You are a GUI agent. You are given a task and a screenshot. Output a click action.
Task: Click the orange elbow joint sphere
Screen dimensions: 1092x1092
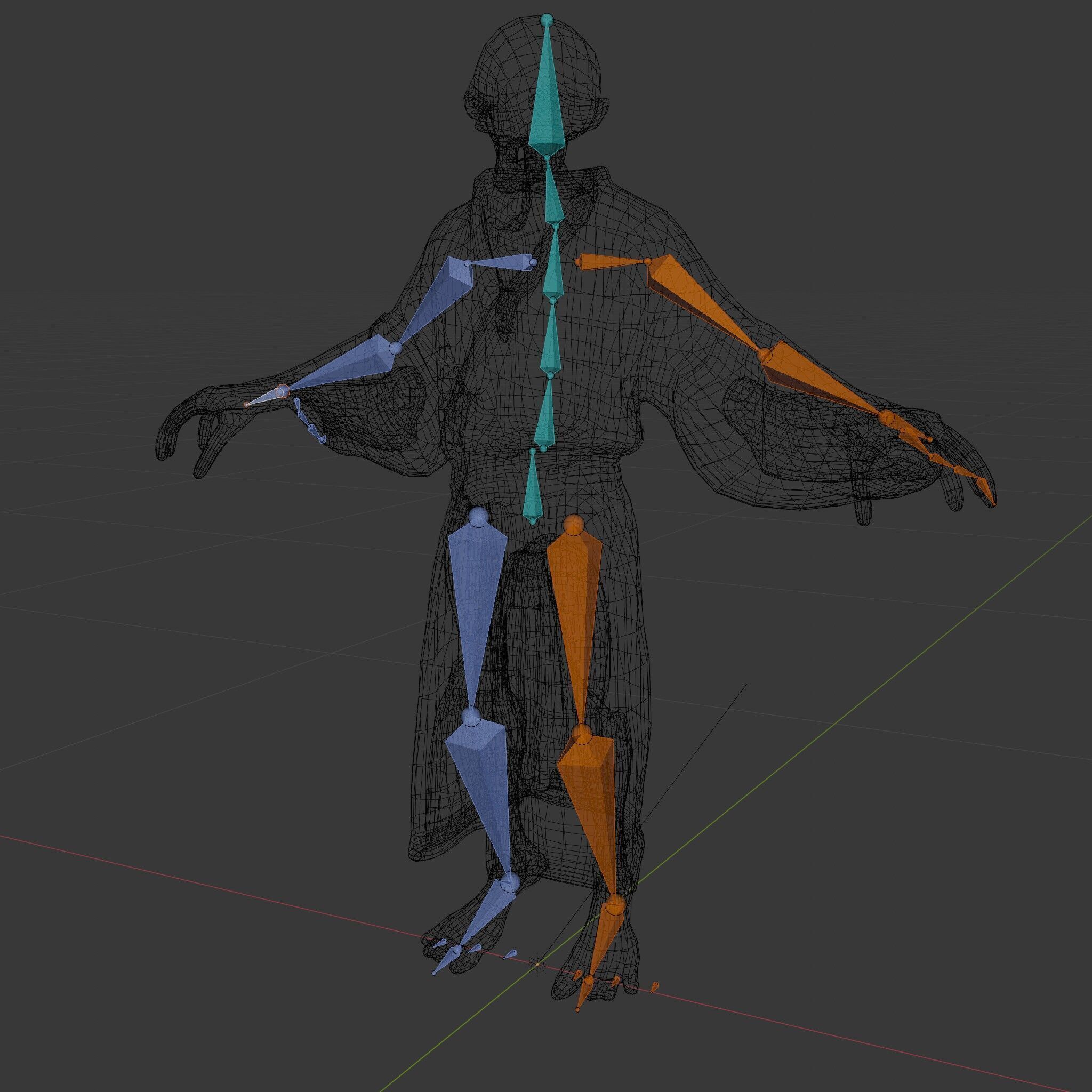[764, 355]
